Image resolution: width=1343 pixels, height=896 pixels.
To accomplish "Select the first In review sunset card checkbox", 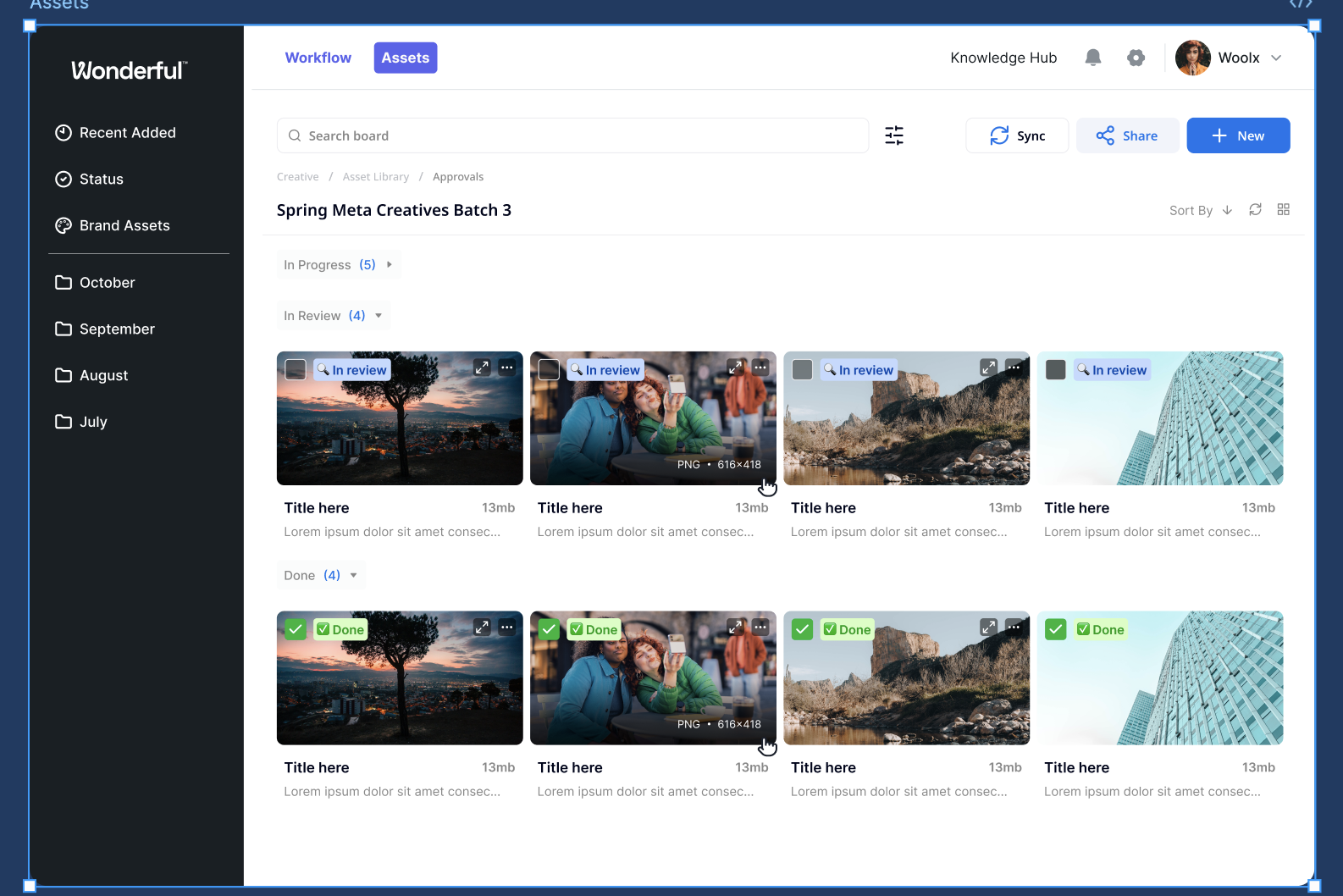I will click(296, 369).
